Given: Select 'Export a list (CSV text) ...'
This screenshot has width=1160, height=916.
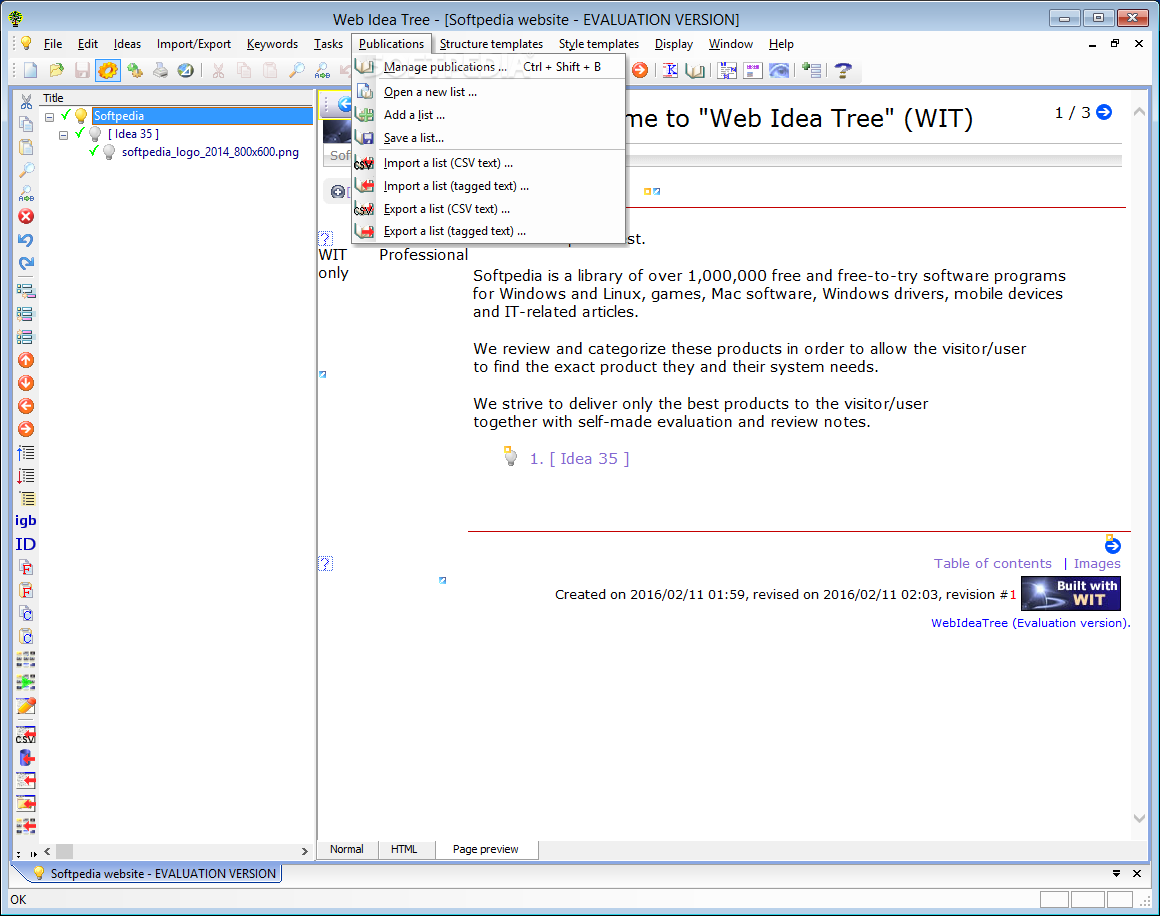Looking at the screenshot, I should pyautogui.click(x=488, y=209).
